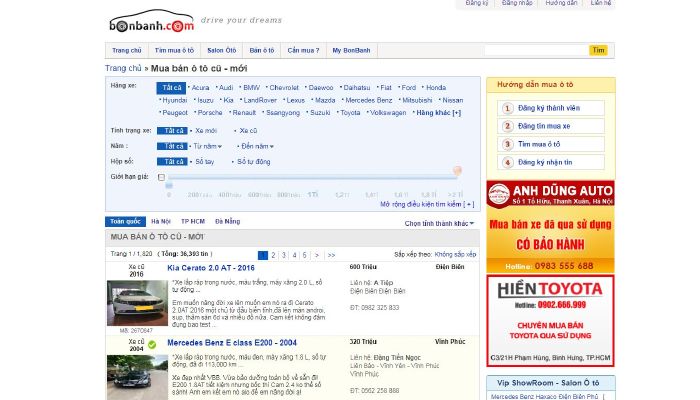The height and width of the screenshot is (400, 700).
Task: Open the Từ năm dropdown
Action: [207, 146]
